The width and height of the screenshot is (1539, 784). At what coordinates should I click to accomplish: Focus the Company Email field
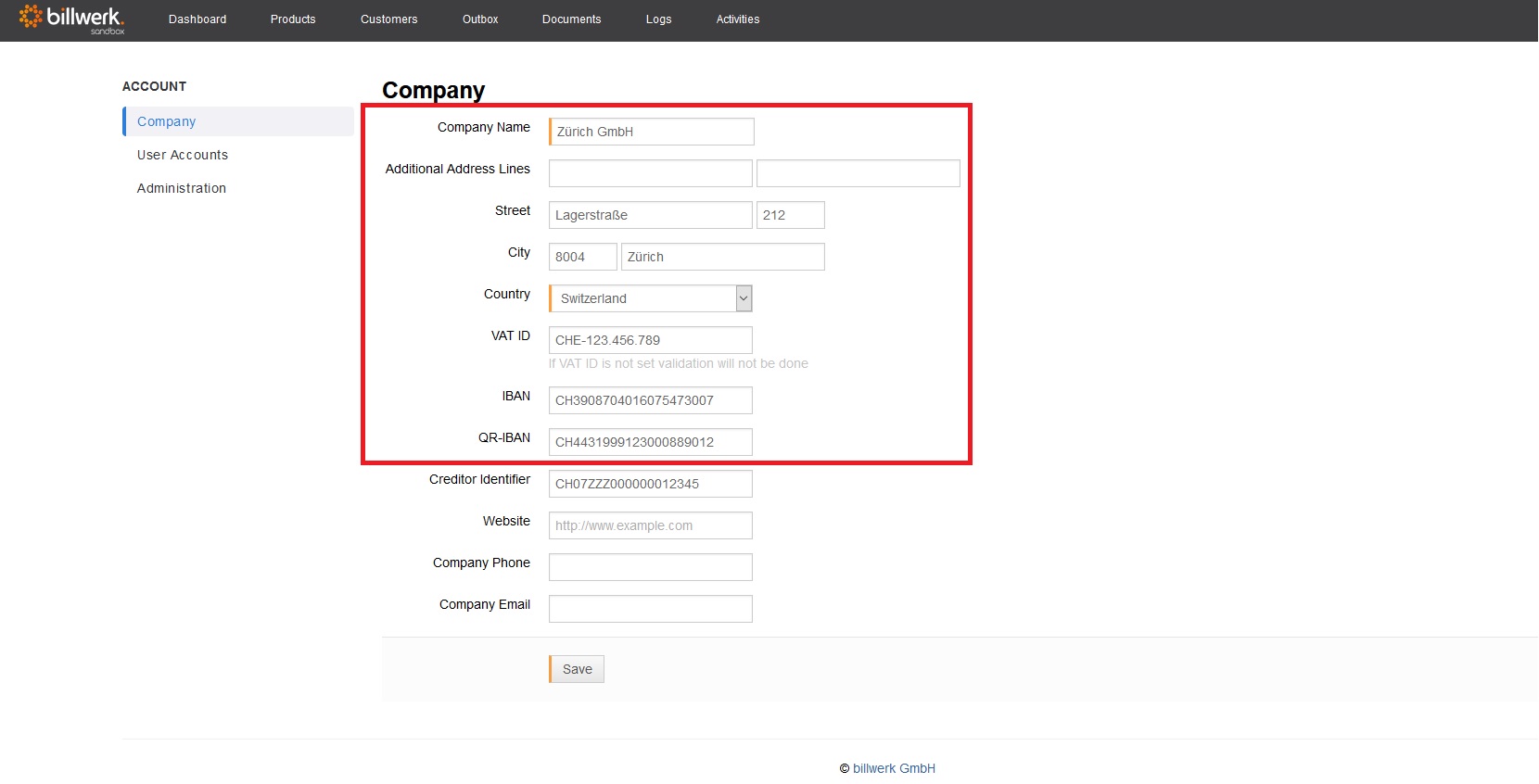(651, 609)
